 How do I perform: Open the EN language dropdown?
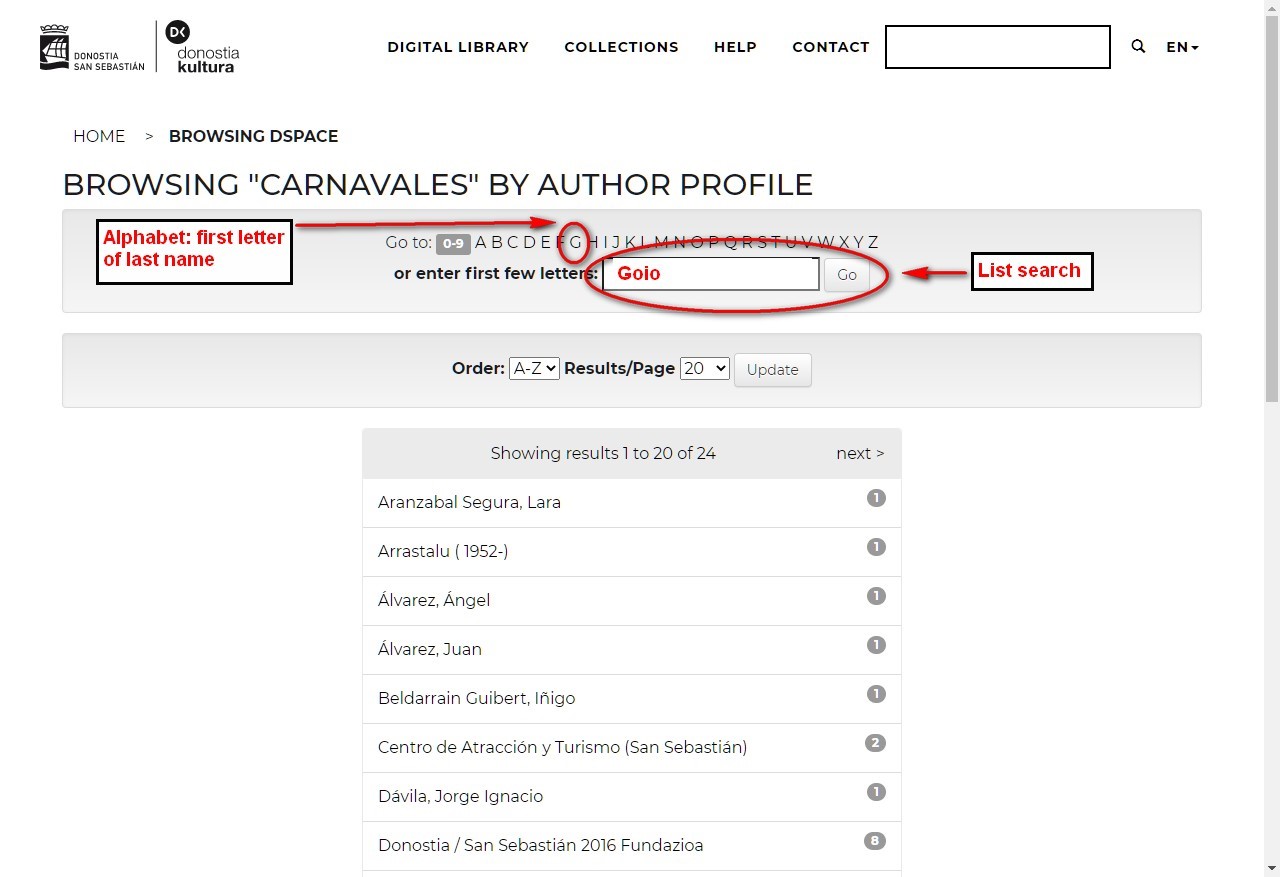tap(1182, 47)
